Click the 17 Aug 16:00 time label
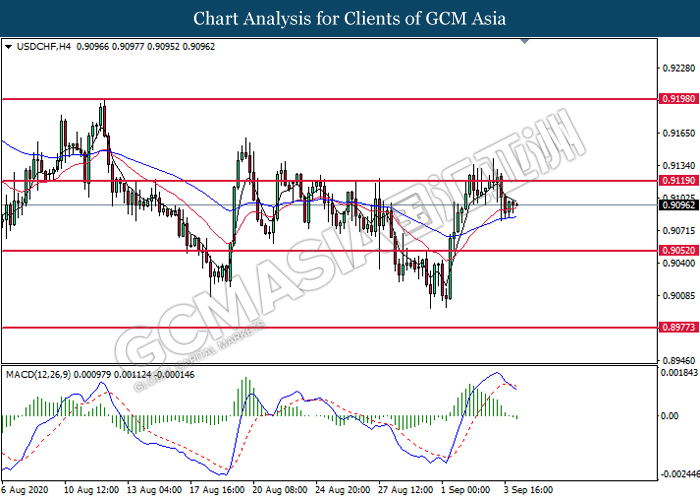 (x=217, y=490)
